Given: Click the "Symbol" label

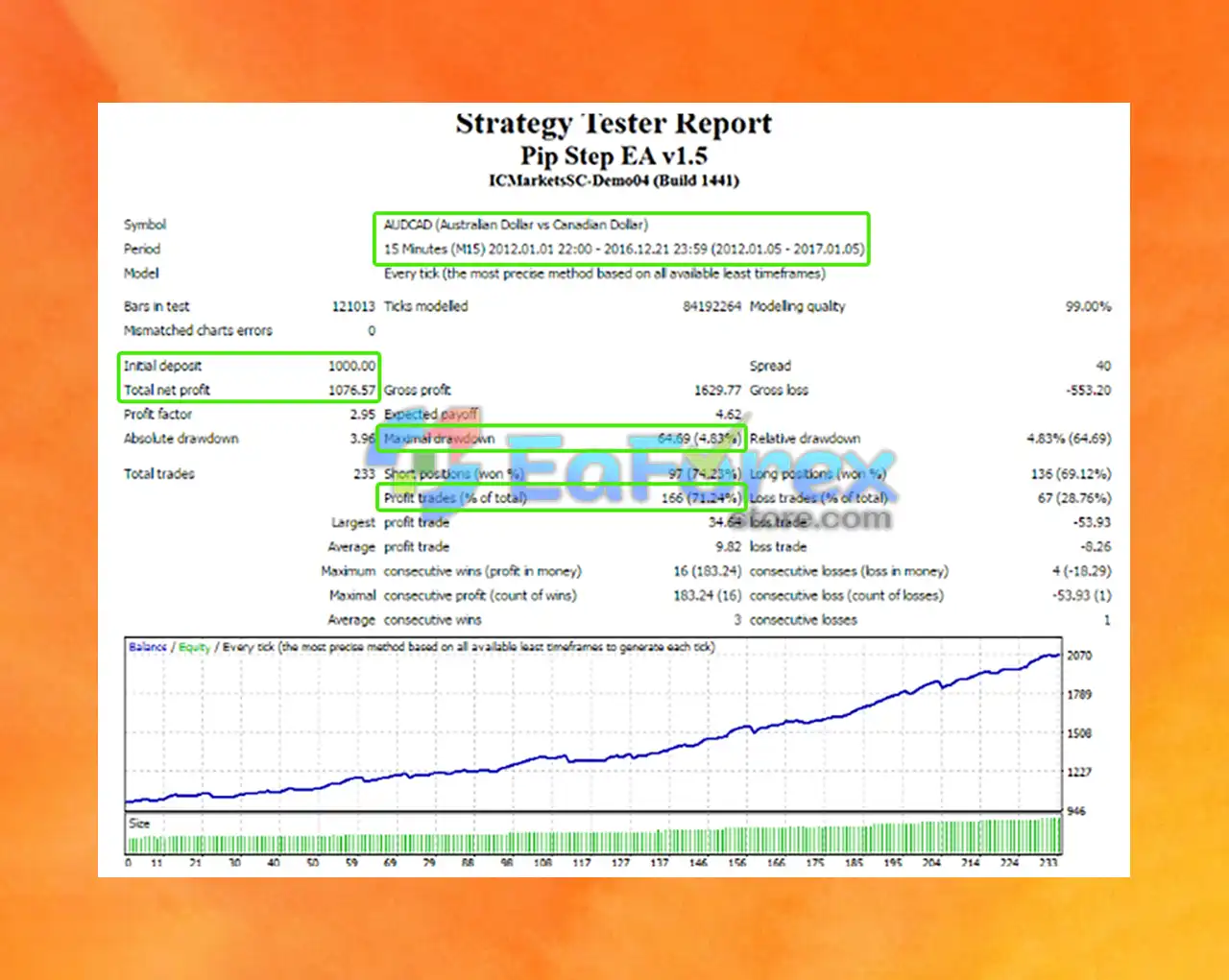Looking at the screenshot, I should (x=145, y=225).
